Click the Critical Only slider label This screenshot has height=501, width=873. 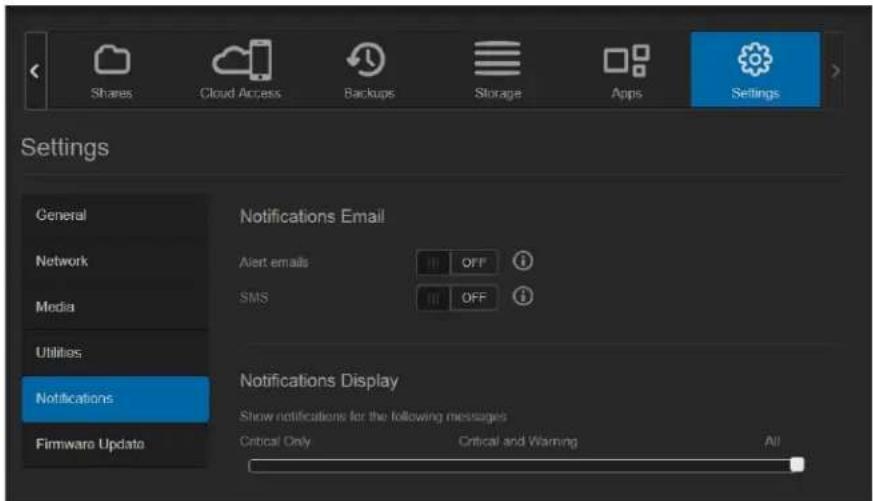(275, 441)
